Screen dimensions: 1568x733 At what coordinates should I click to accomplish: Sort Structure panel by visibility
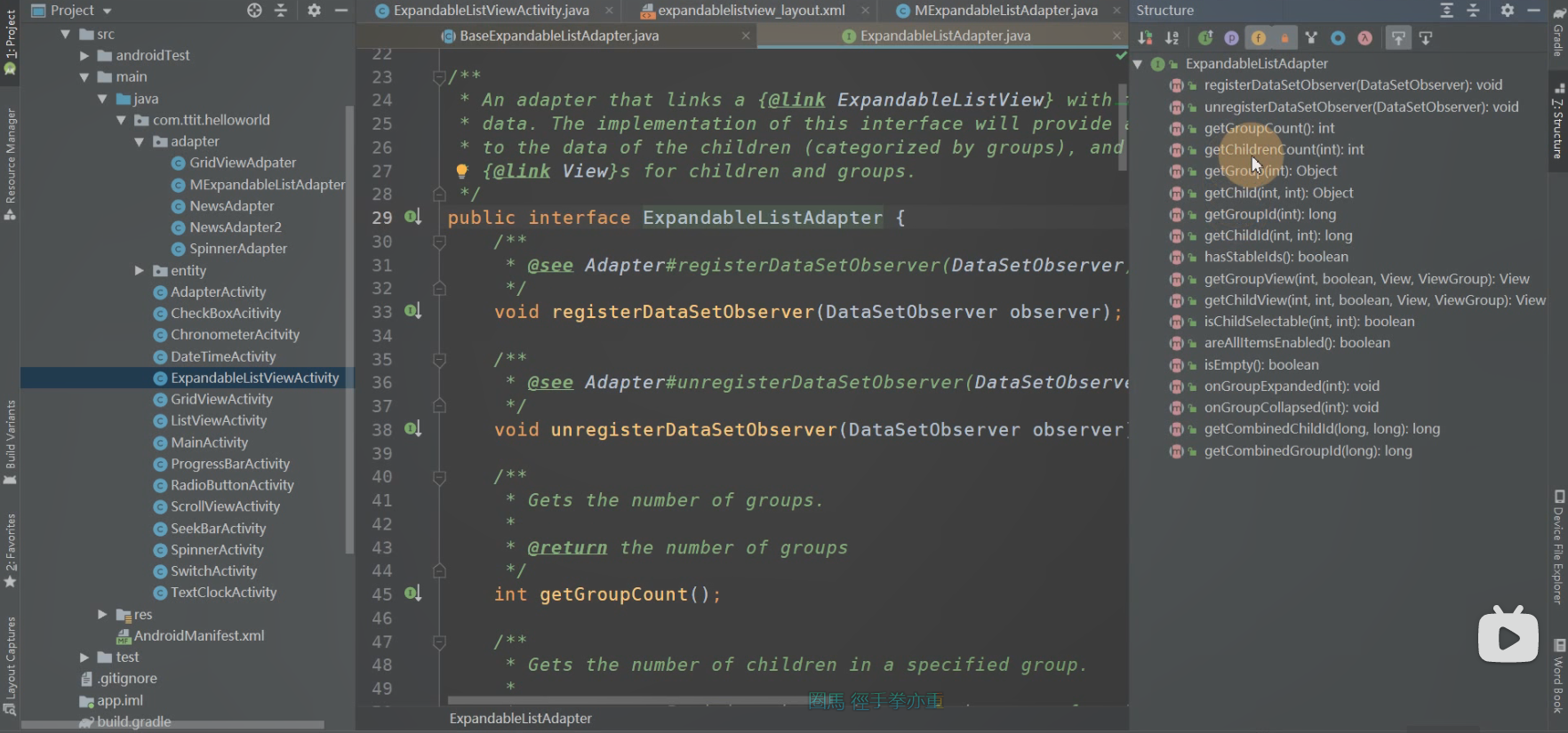pos(1145,38)
